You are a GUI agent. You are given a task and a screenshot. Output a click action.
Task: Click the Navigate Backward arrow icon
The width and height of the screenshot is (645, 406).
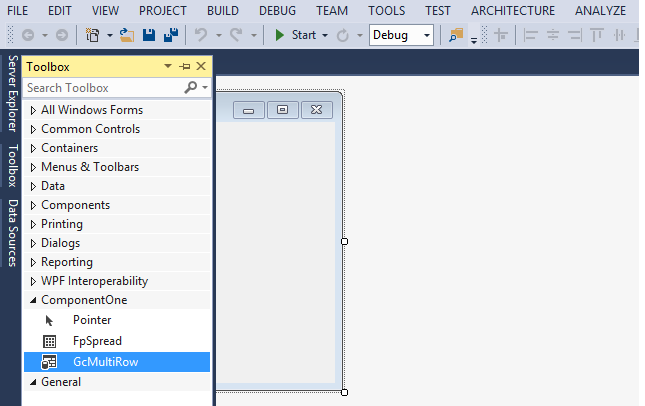pyautogui.click(x=28, y=35)
